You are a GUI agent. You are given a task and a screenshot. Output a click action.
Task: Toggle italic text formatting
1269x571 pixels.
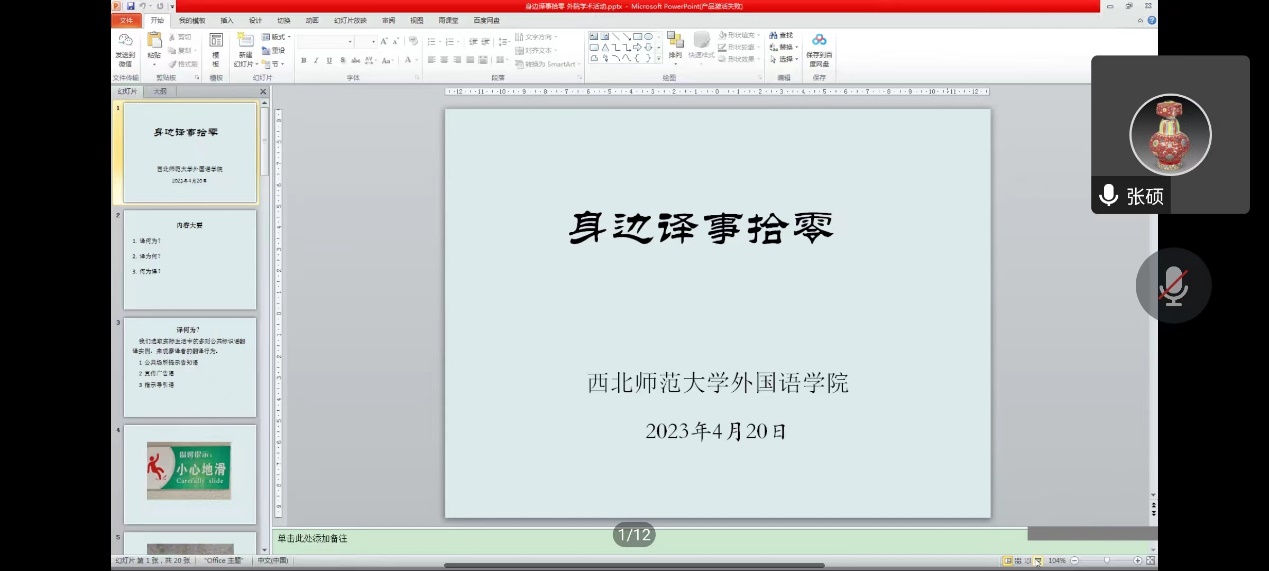pyautogui.click(x=316, y=61)
